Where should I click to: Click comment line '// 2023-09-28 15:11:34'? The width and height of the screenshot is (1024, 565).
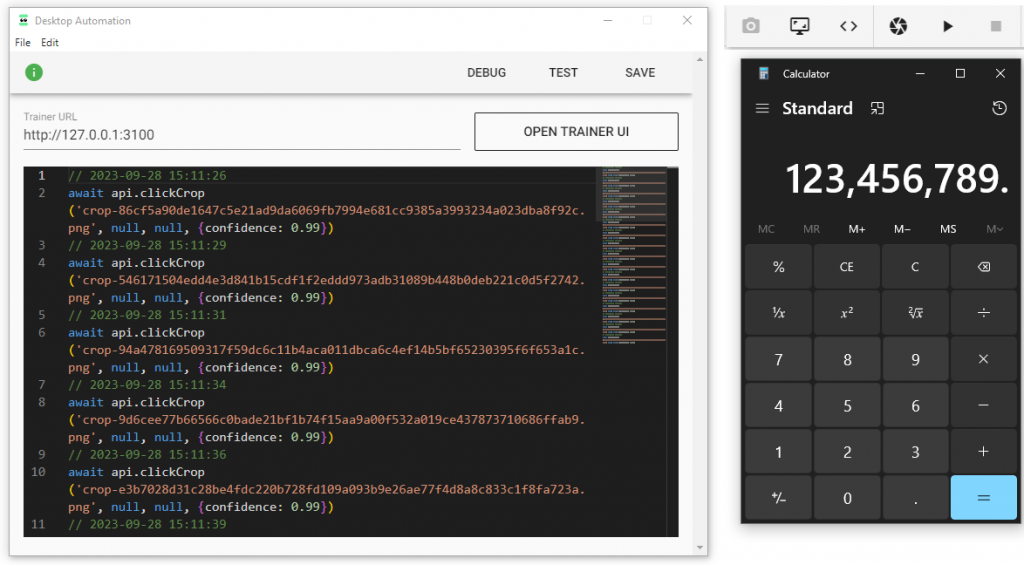[147, 385]
